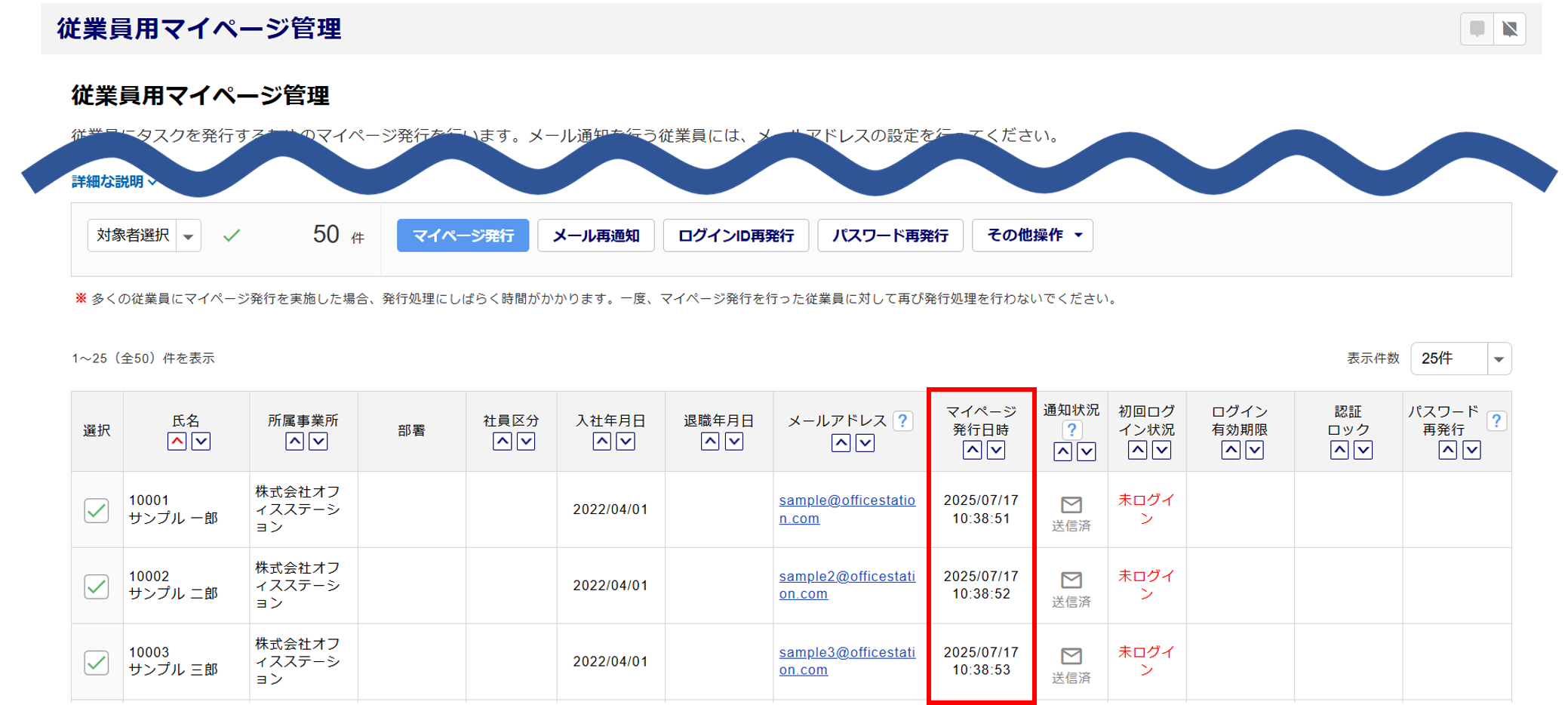The height and width of the screenshot is (705, 1568).
Task: Click mail sent icon for サンプル 一郎
Action: [x=1071, y=504]
